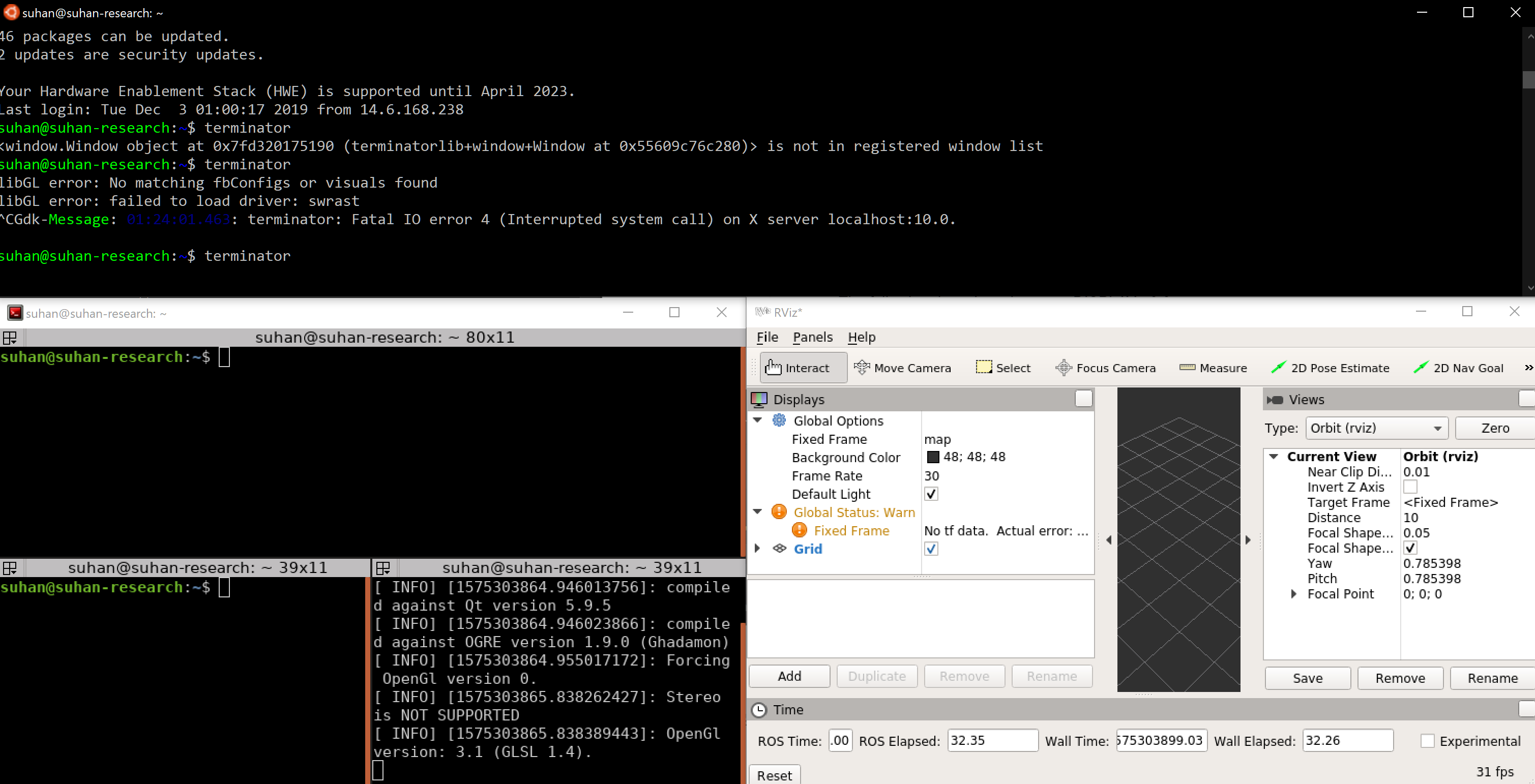The height and width of the screenshot is (784, 1535).
Task: Disable the Grid display checkbox
Action: [x=931, y=549]
